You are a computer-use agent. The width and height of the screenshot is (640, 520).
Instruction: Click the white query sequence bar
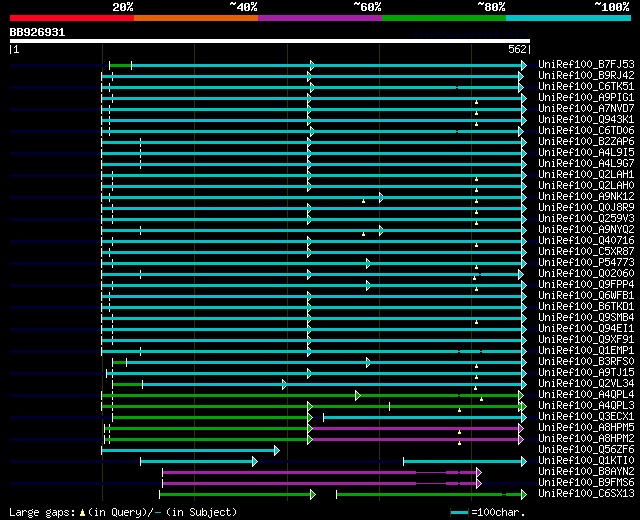pos(270,41)
